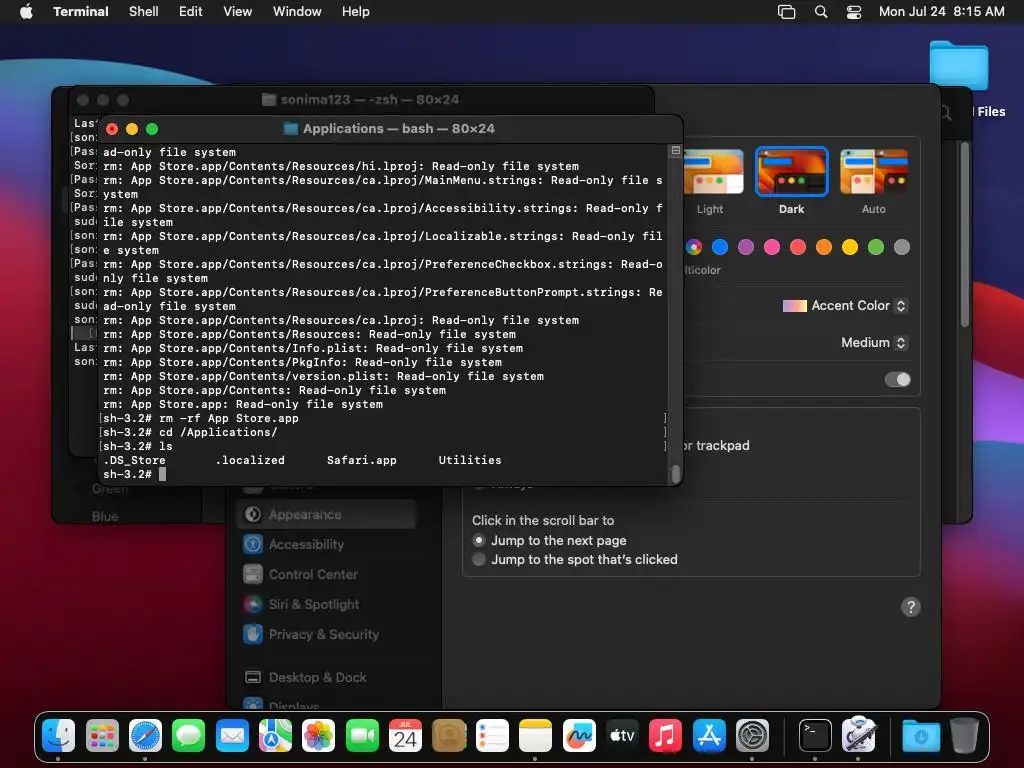Open the View menu

(238, 12)
